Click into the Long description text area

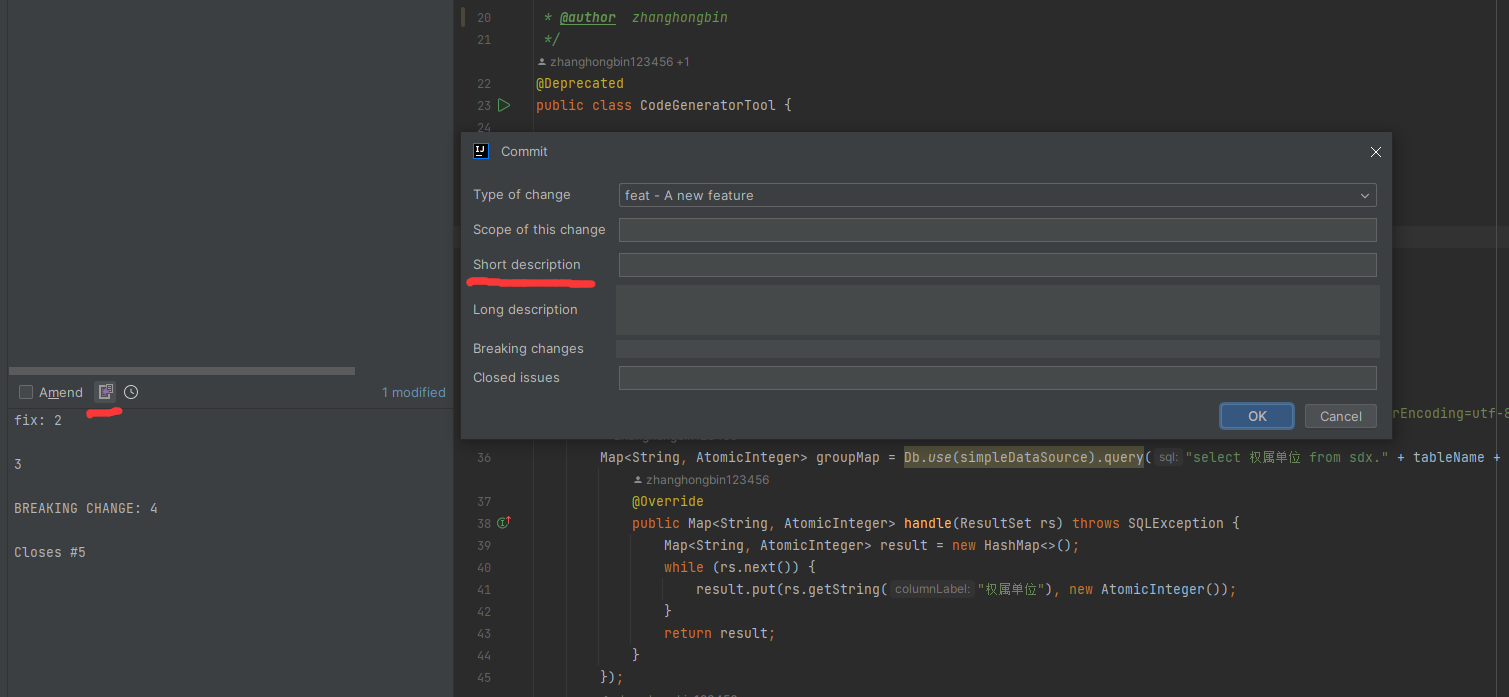(x=998, y=310)
